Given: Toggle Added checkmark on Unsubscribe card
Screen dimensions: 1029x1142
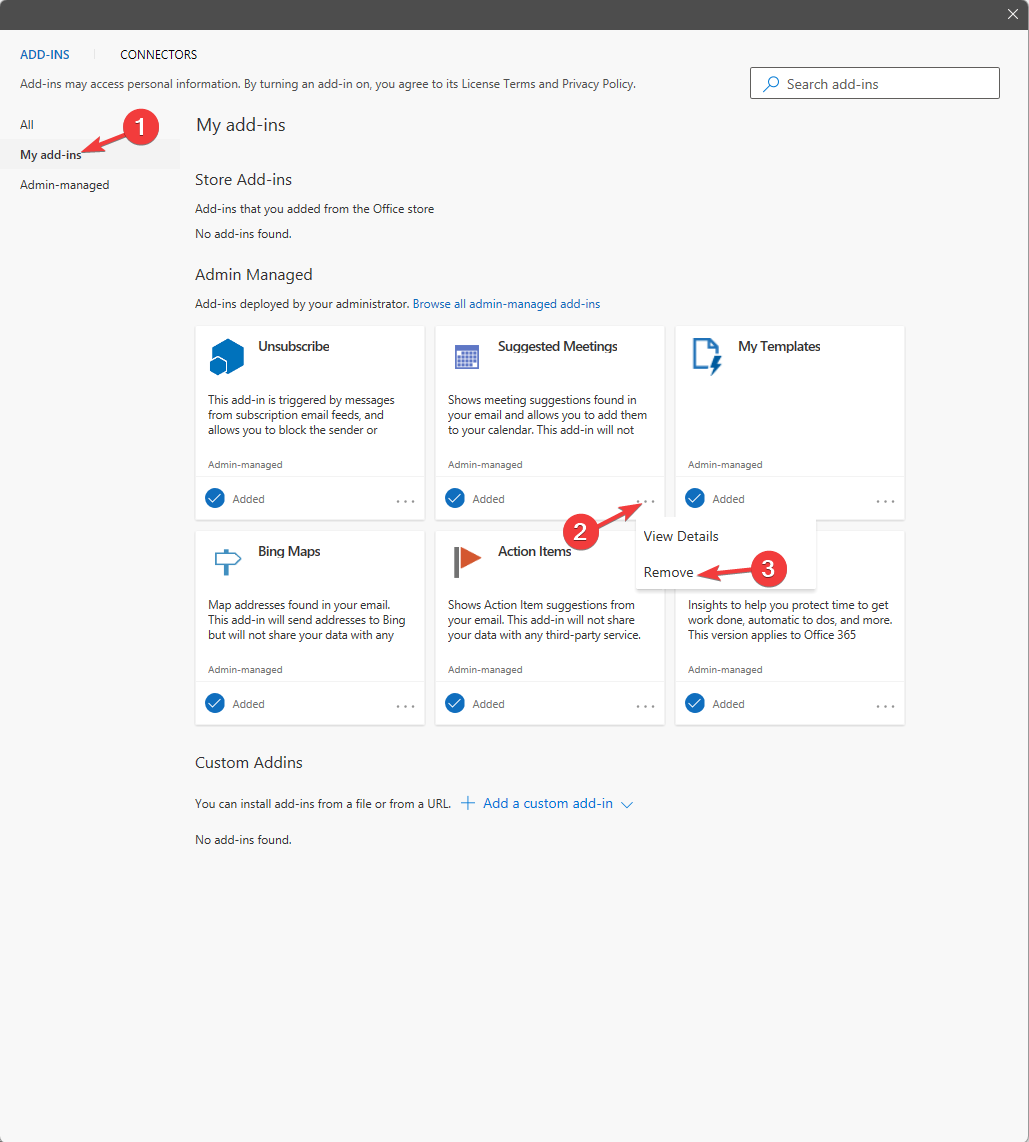Looking at the screenshot, I should tap(215, 498).
